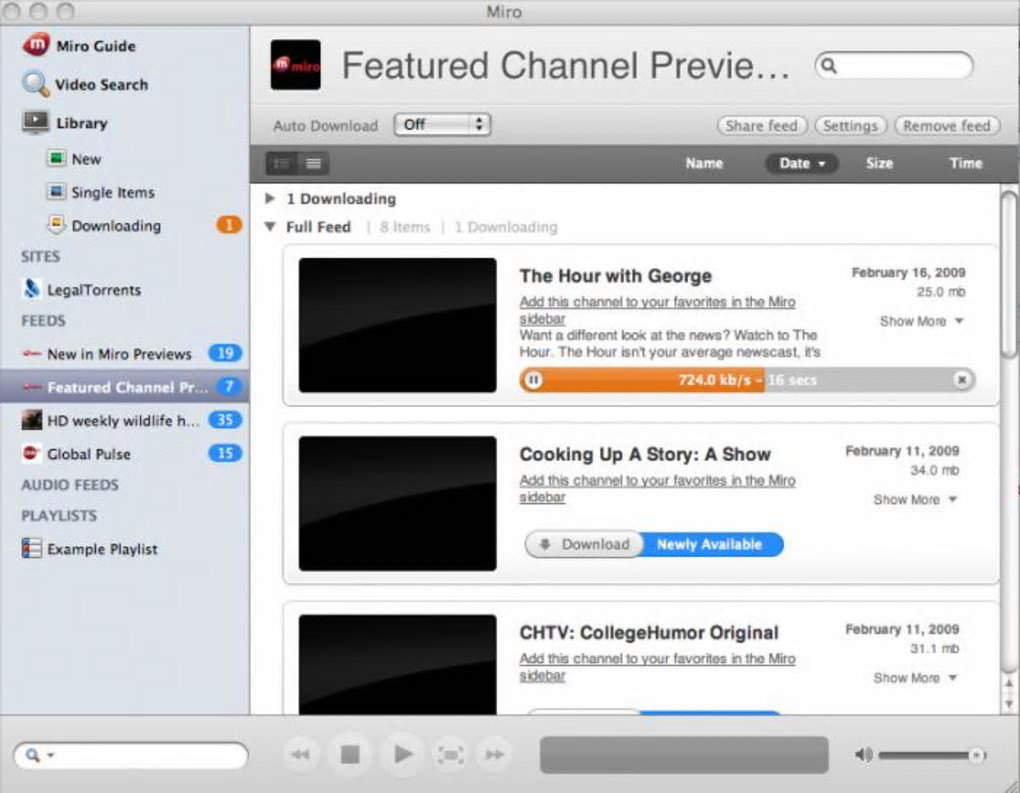
Task: Click the Remove feed button
Action: point(947,126)
